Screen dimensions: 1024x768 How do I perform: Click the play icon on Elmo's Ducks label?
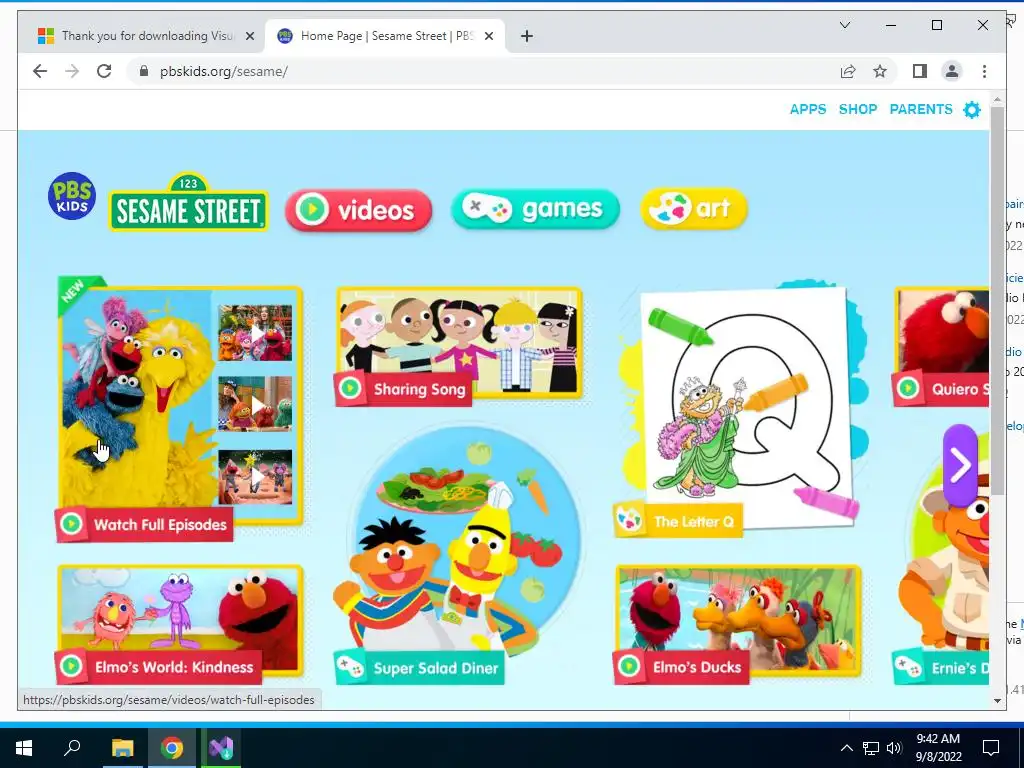tap(630, 666)
